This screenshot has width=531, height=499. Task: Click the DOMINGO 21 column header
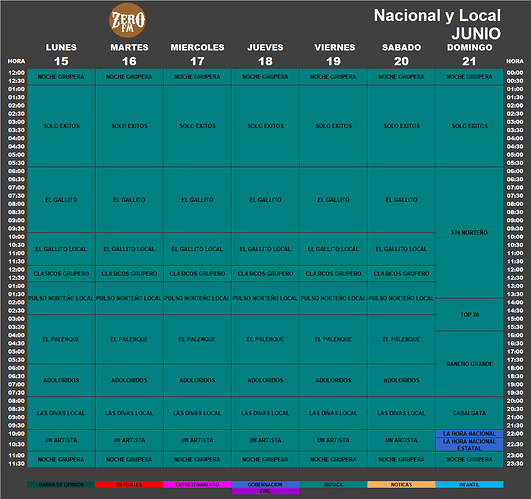tap(470, 54)
